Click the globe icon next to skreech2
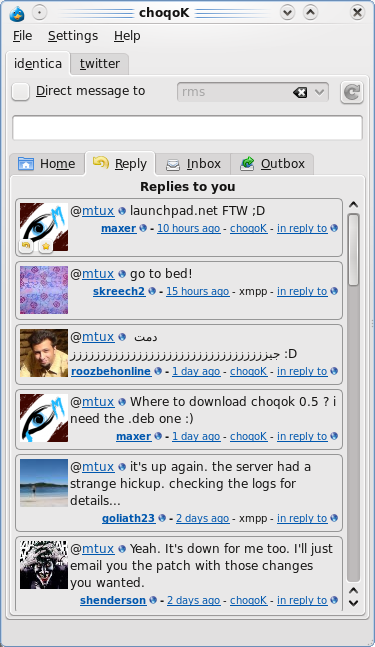375x647 pixels. 152,291
